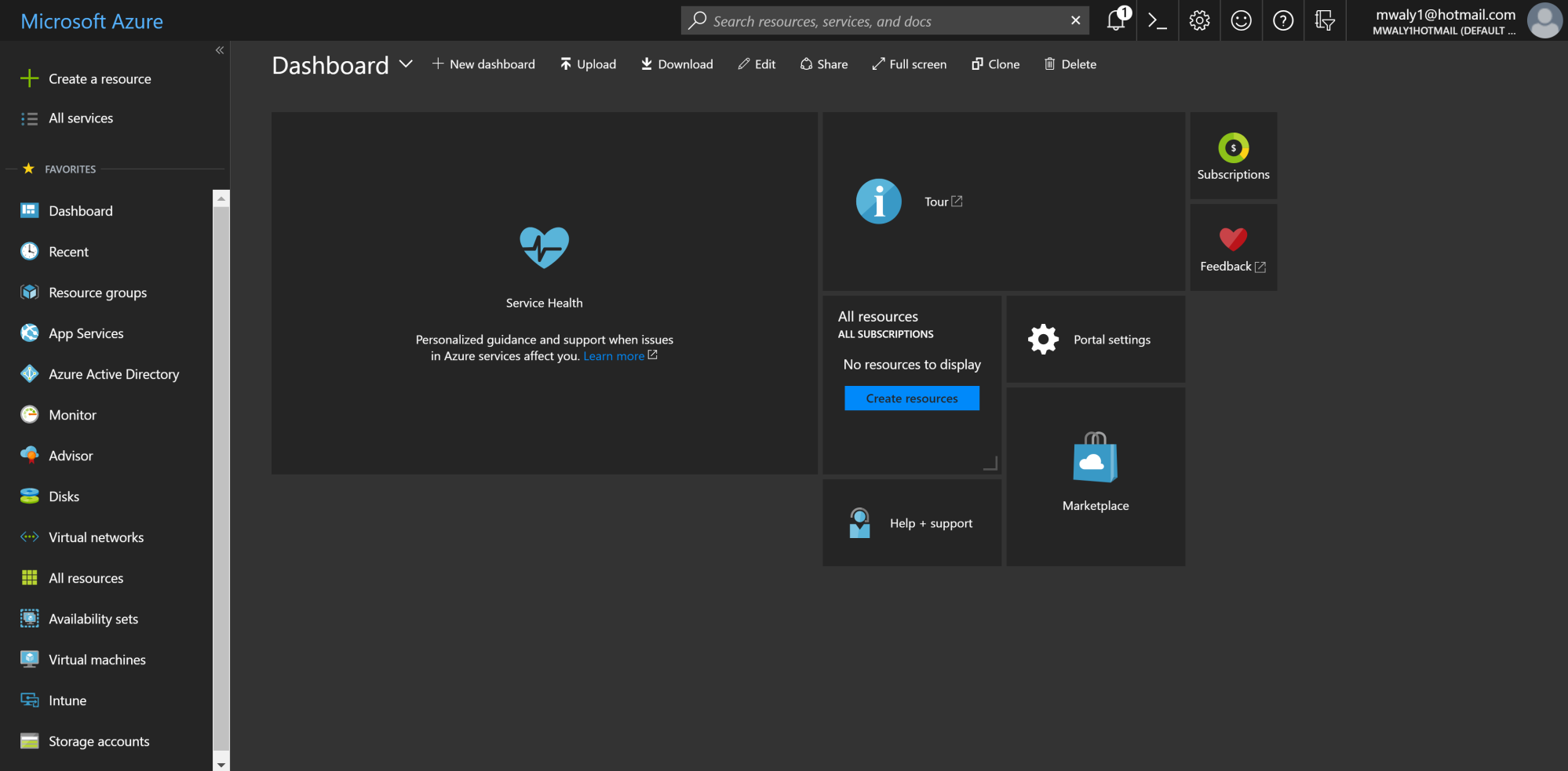Click Edit in the dashboard toolbar

(757, 64)
